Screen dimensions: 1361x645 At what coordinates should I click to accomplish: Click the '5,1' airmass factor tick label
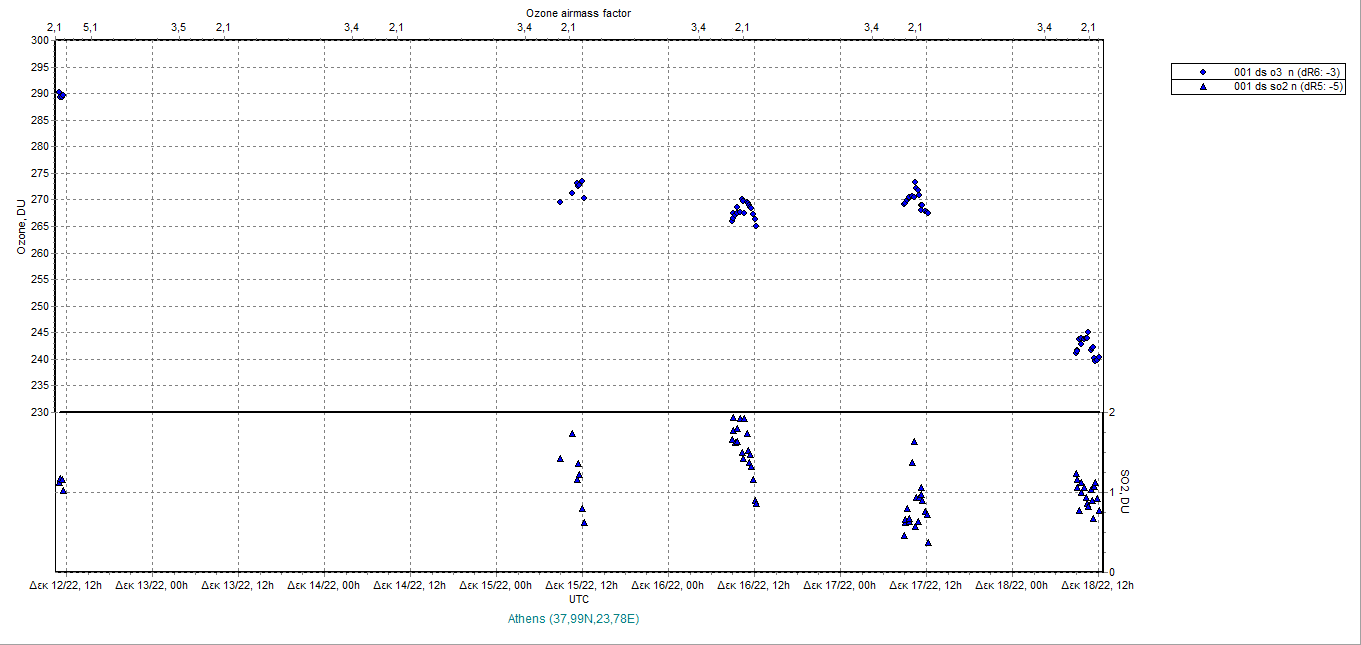pyautogui.click(x=90, y=27)
